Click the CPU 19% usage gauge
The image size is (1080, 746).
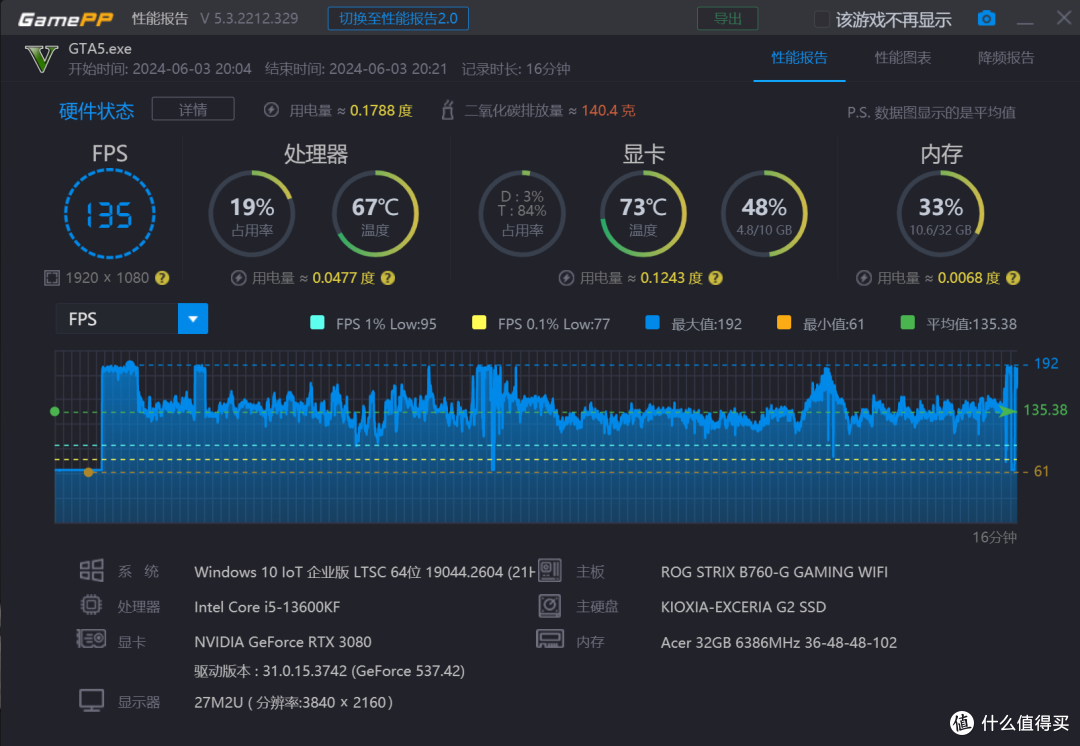252,214
